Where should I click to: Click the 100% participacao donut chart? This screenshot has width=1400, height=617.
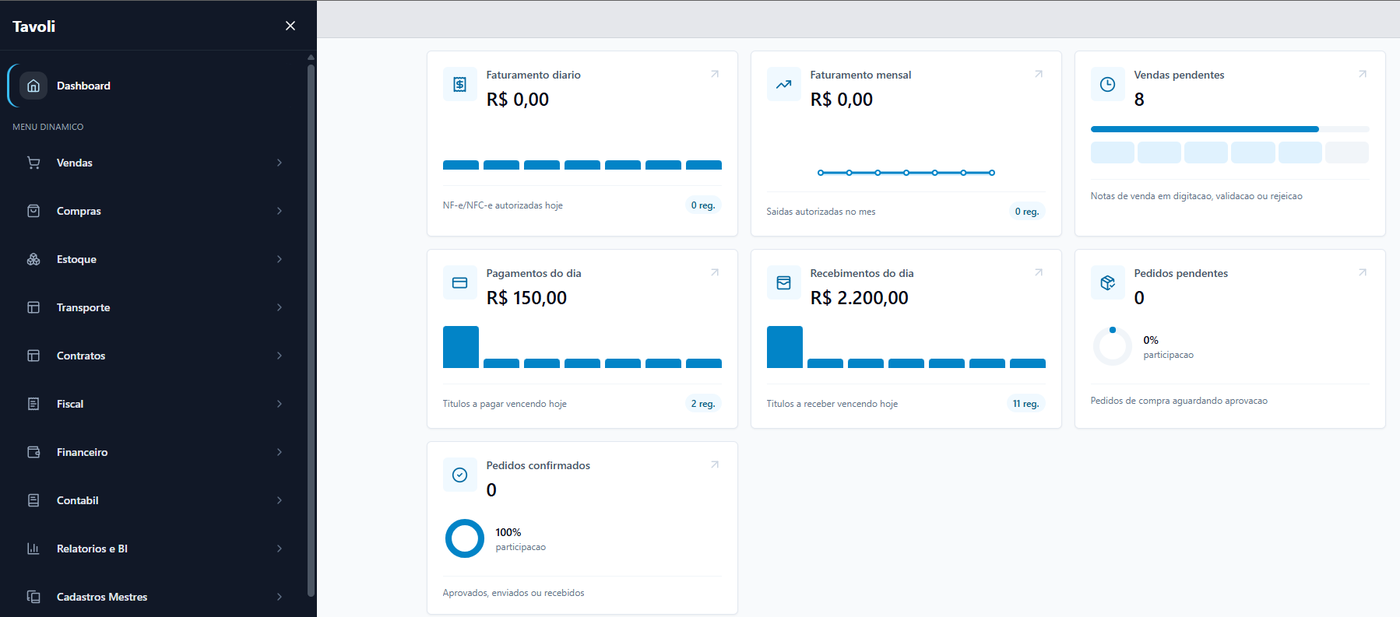tap(464, 538)
